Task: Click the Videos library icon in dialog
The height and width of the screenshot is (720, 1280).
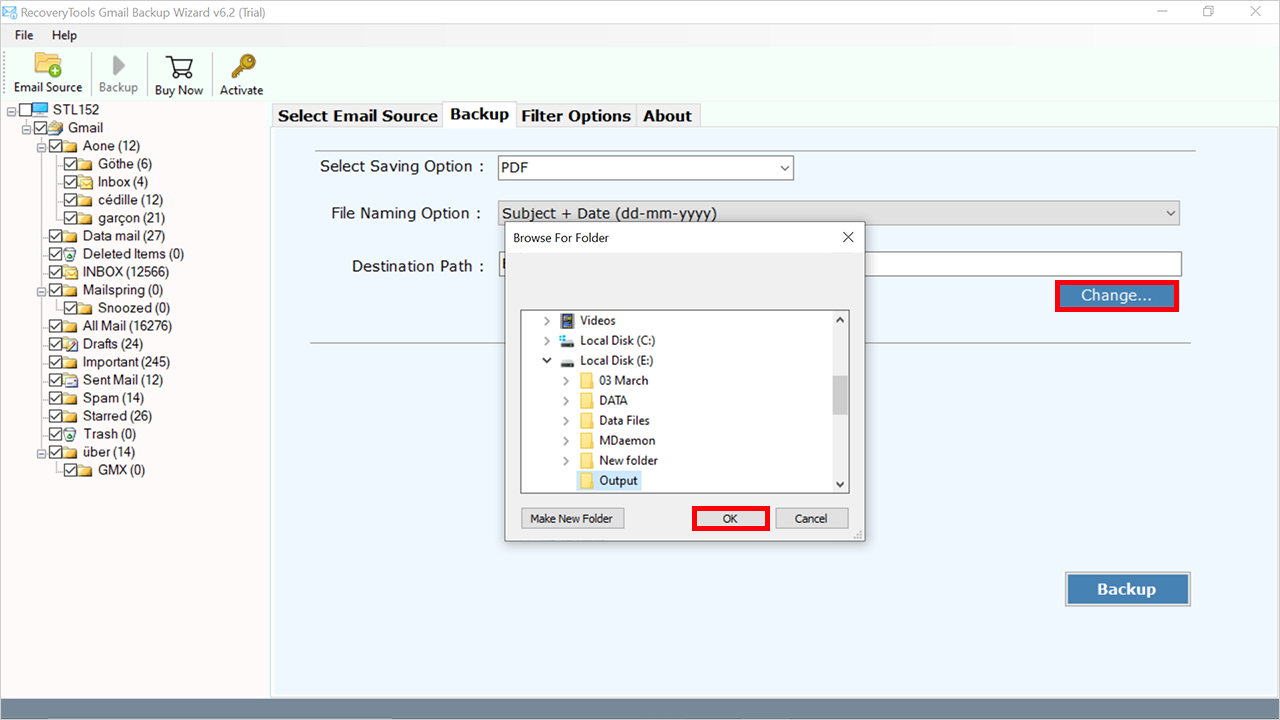Action: point(568,321)
